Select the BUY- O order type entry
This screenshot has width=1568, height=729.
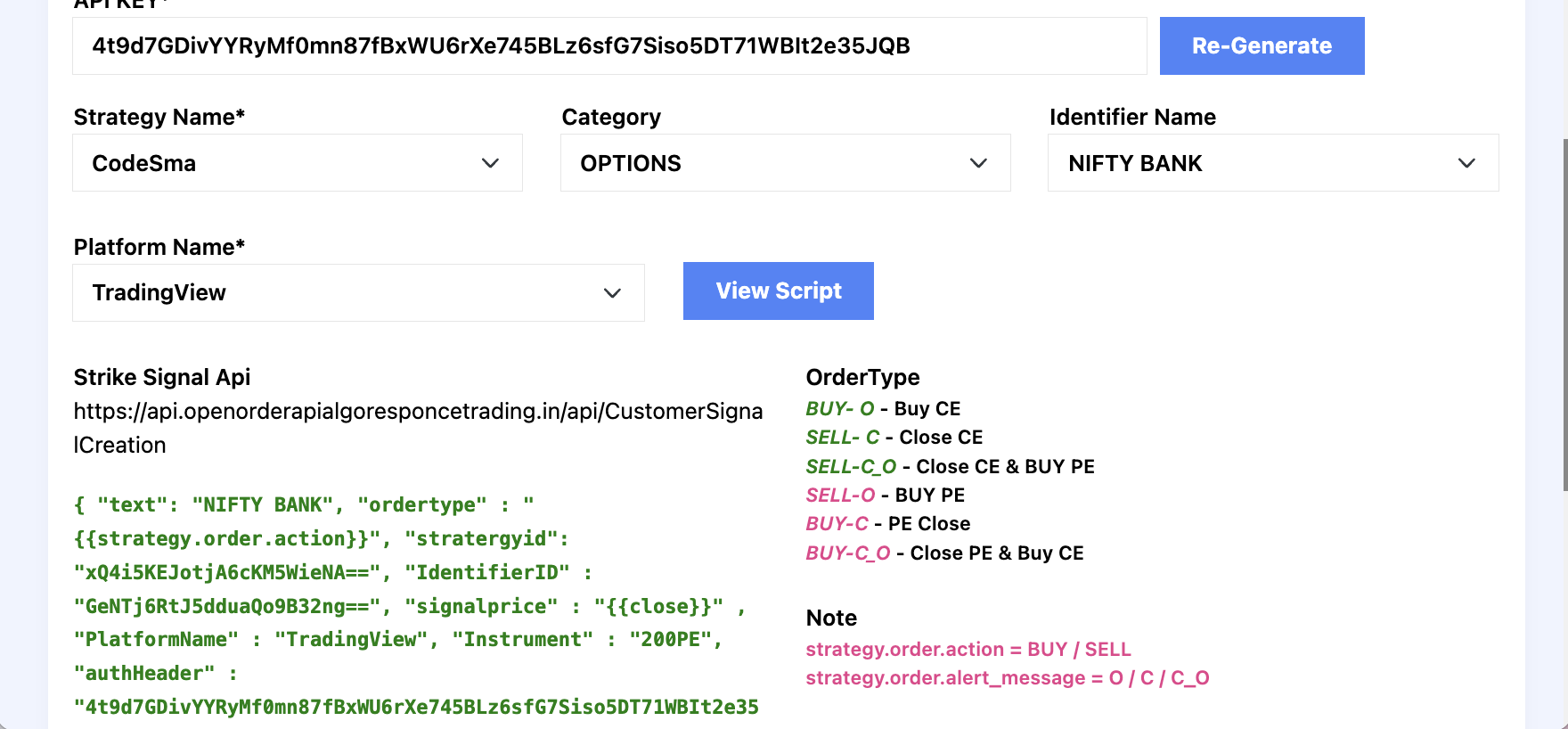[x=882, y=409]
